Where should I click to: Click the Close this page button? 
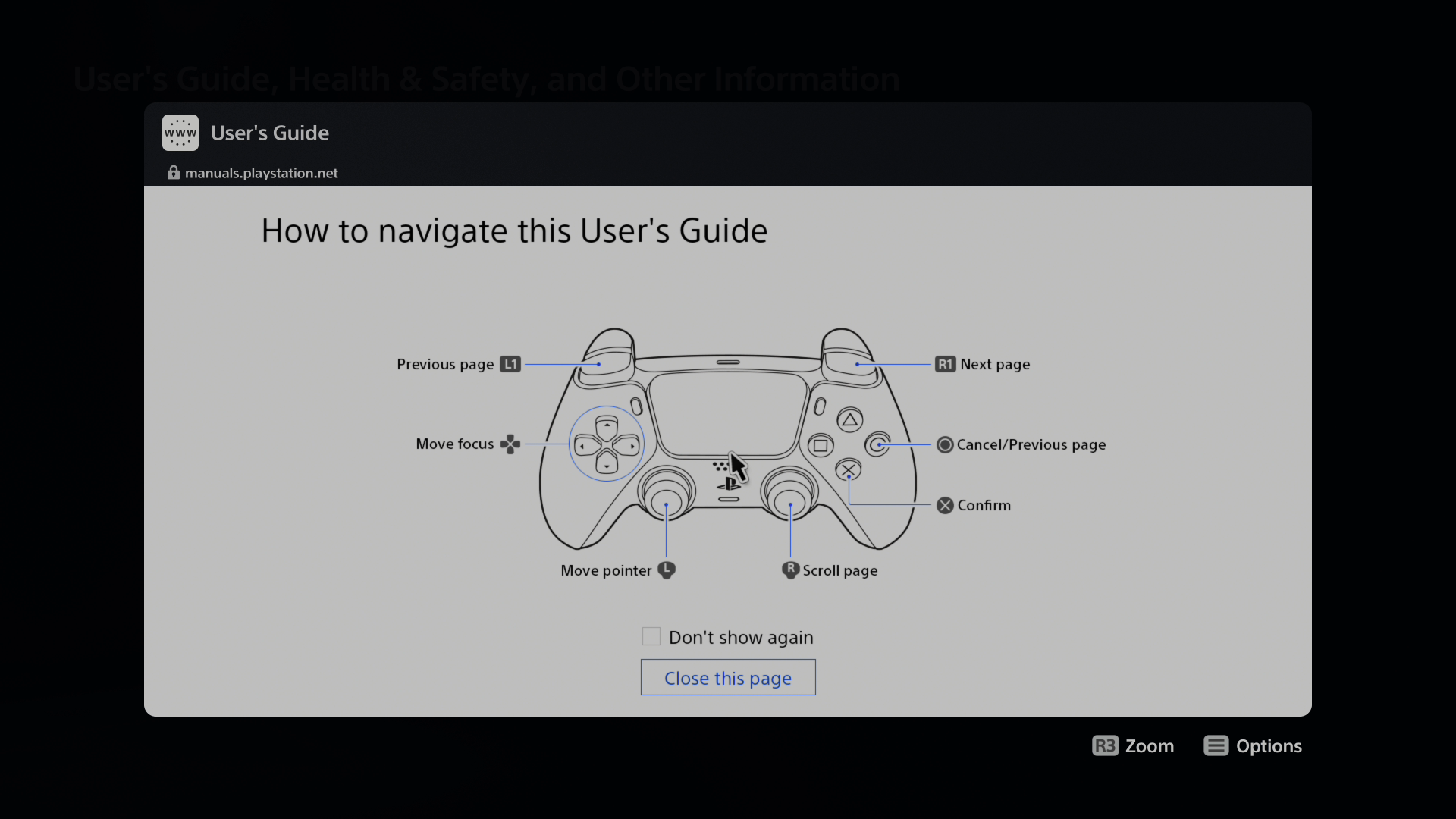click(x=728, y=677)
